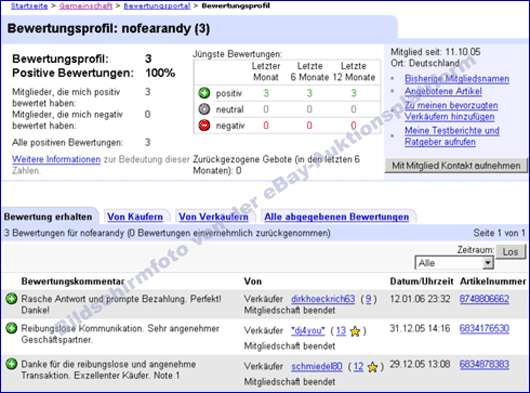Image resolution: width=530 pixels, height=393 pixels.
Task: Click date '12.01.06 23:32'
Action: tap(420, 299)
